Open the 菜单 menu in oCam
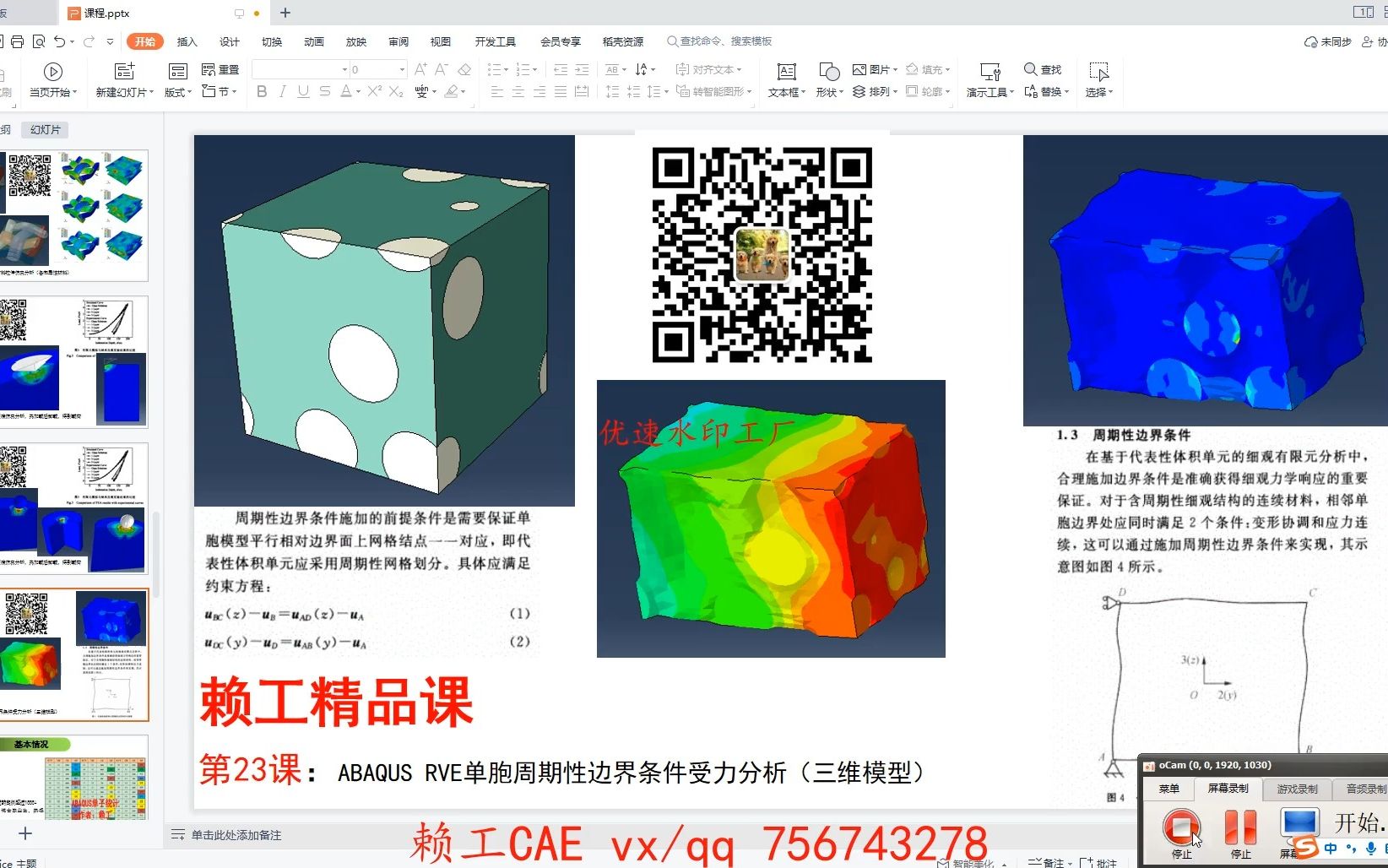The height and width of the screenshot is (868, 1388). coord(1168,789)
